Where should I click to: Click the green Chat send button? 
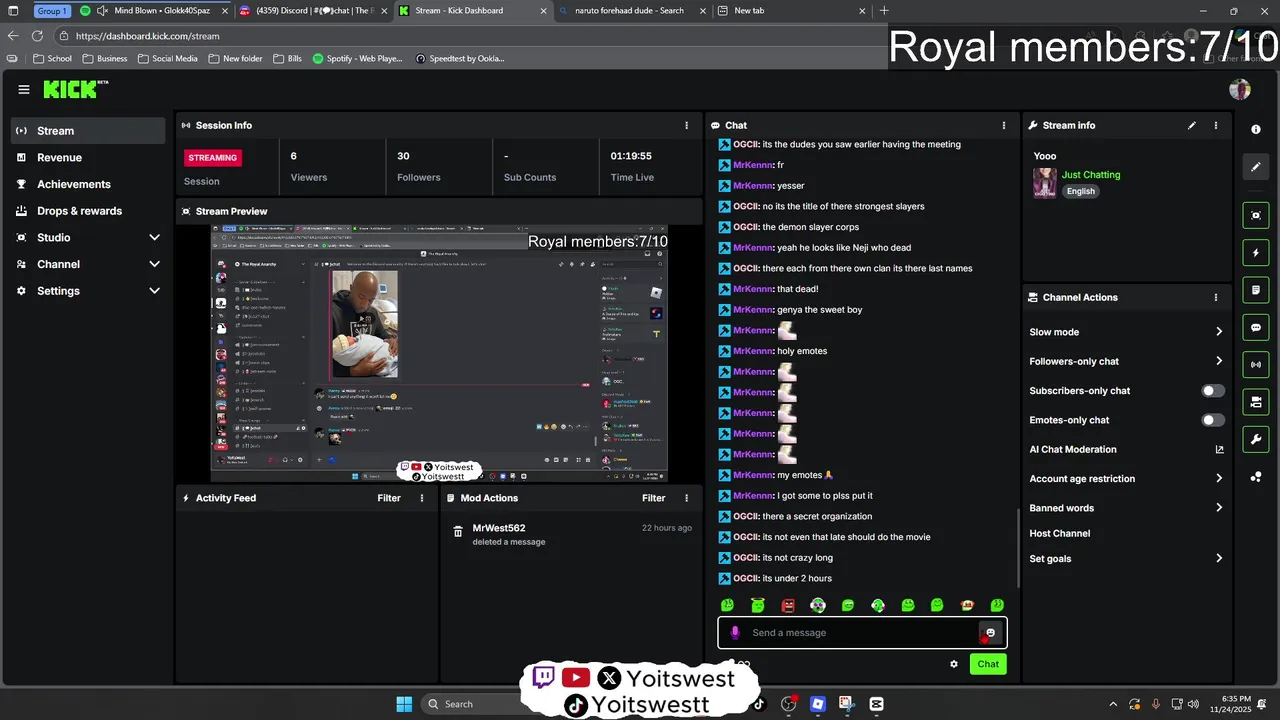coord(988,664)
